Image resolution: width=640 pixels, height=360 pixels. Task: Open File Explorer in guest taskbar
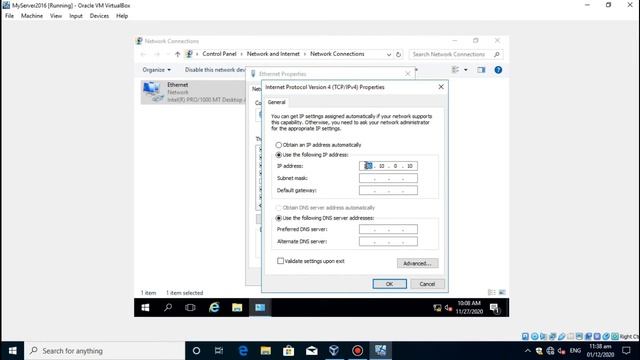pos(237,307)
